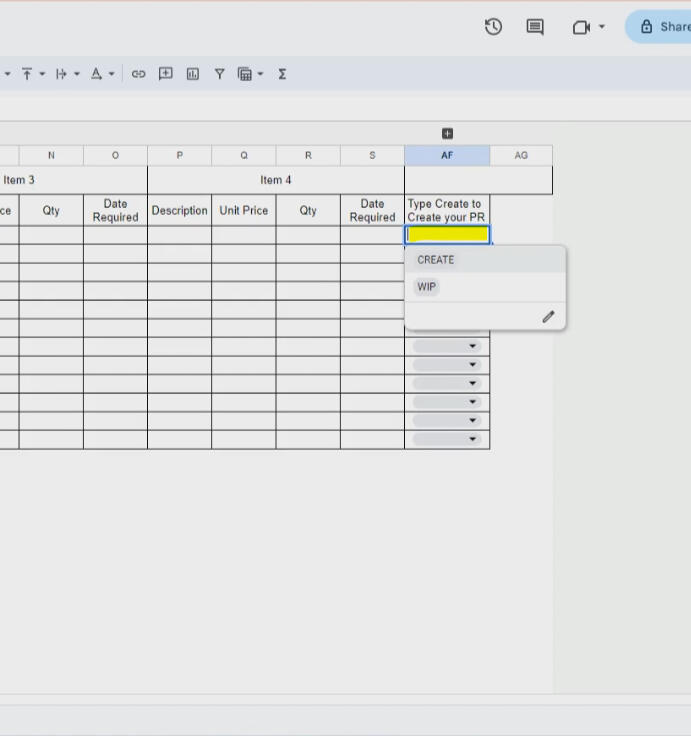The width and height of the screenshot is (691, 736).
Task: Expand hidden columns with plus button
Action: (447, 134)
